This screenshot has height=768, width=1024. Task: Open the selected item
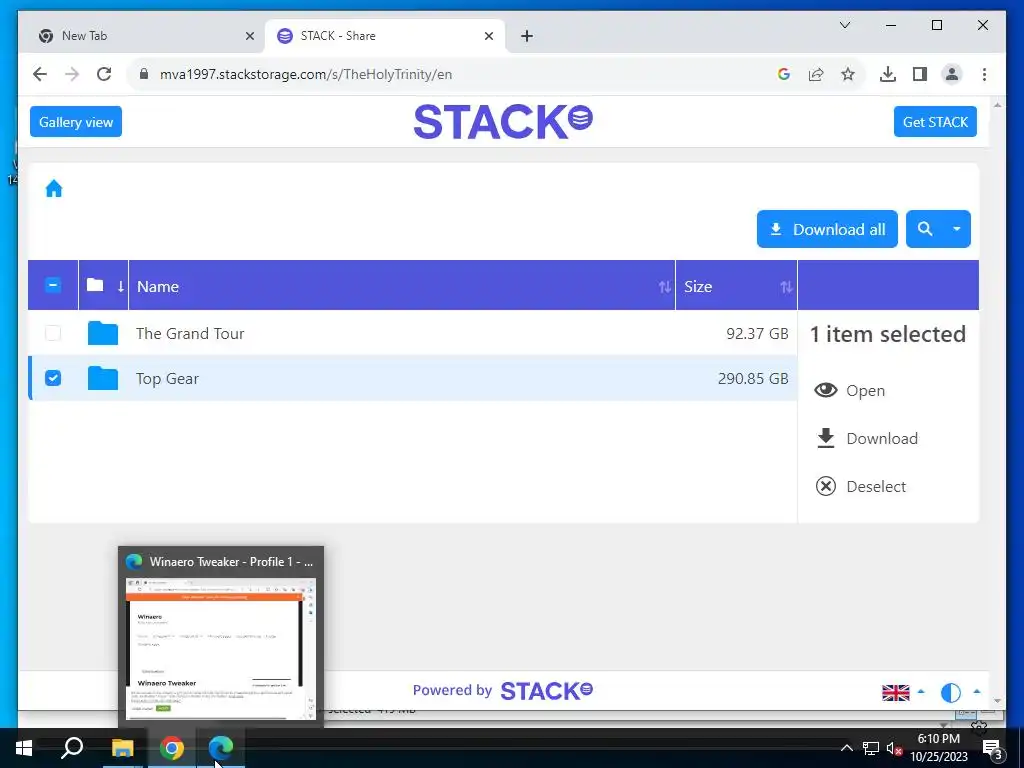click(x=850, y=391)
